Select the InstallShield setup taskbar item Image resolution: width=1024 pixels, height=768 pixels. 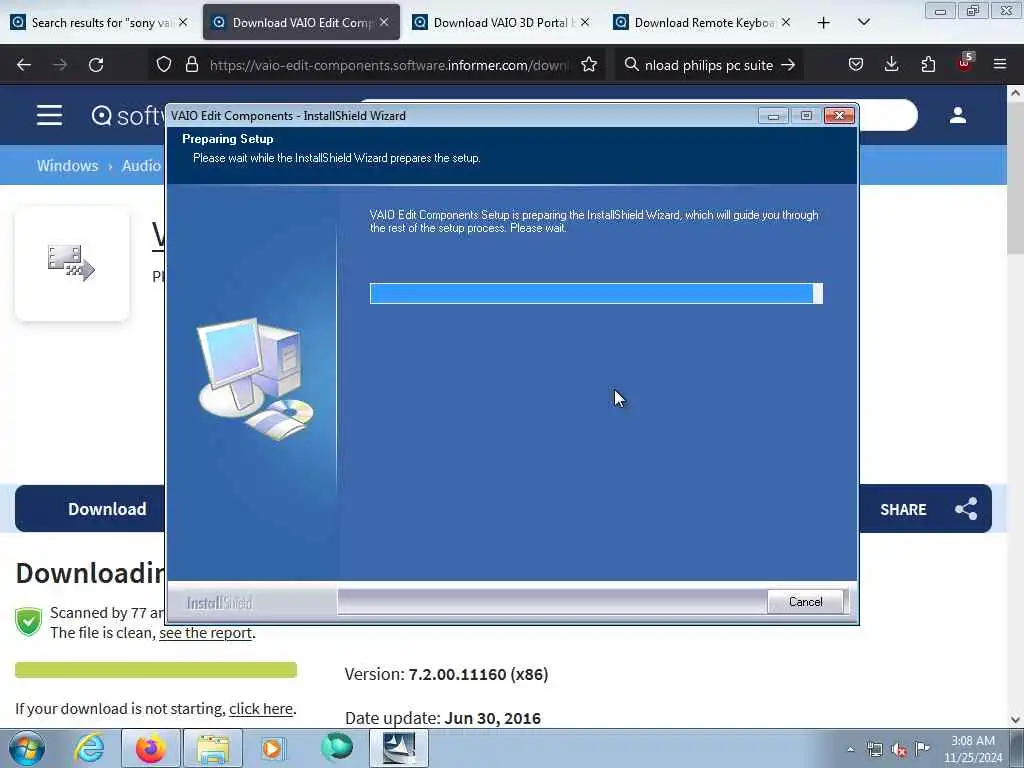tap(399, 748)
